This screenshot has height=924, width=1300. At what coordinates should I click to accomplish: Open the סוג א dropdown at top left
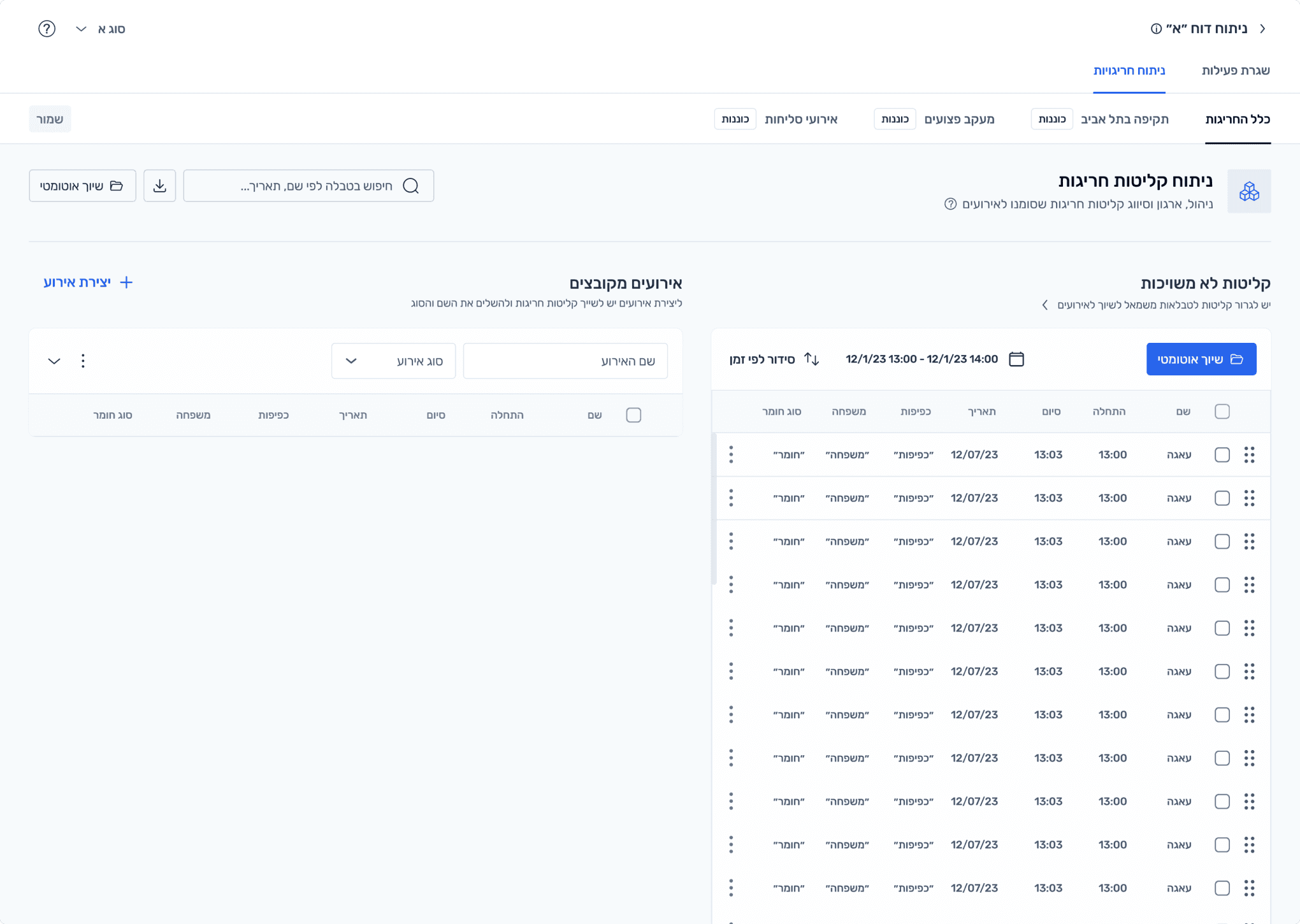click(x=101, y=29)
